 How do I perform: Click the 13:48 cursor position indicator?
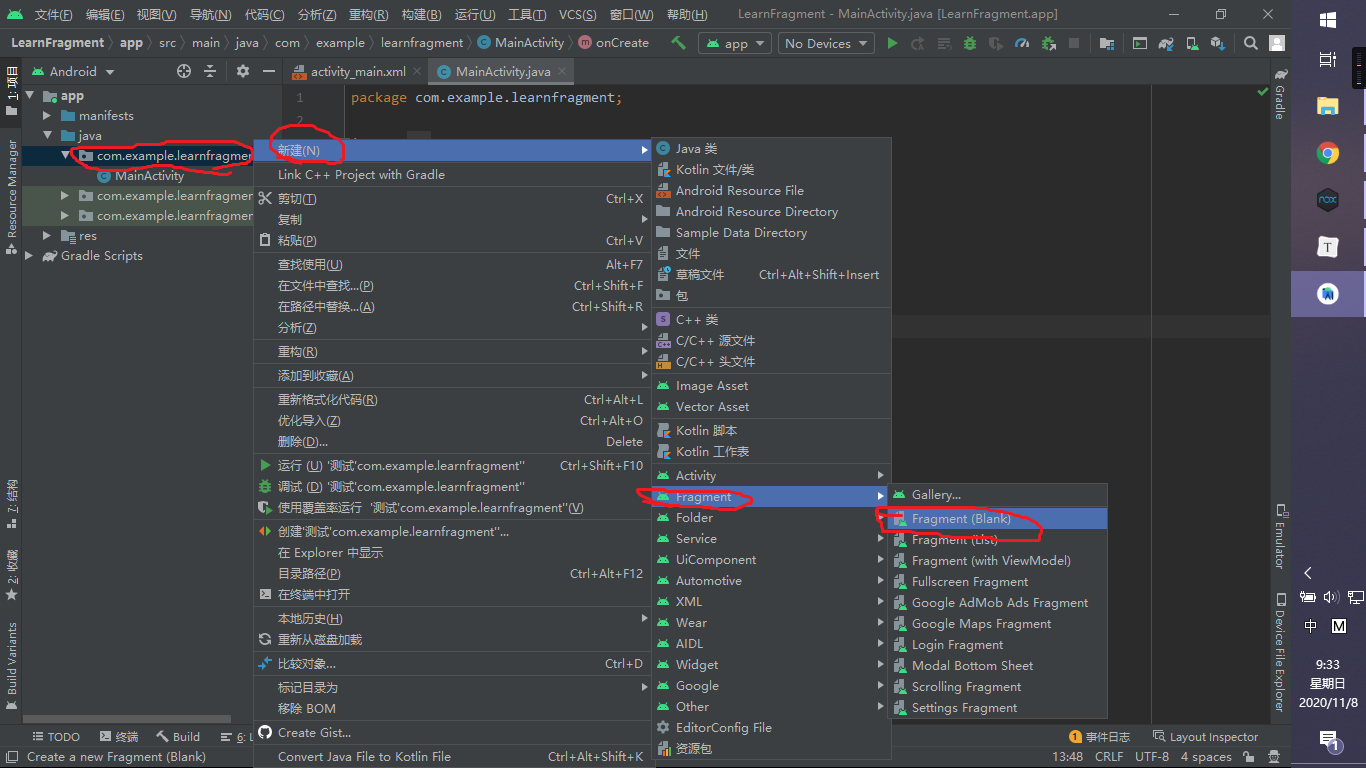(x=1067, y=757)
